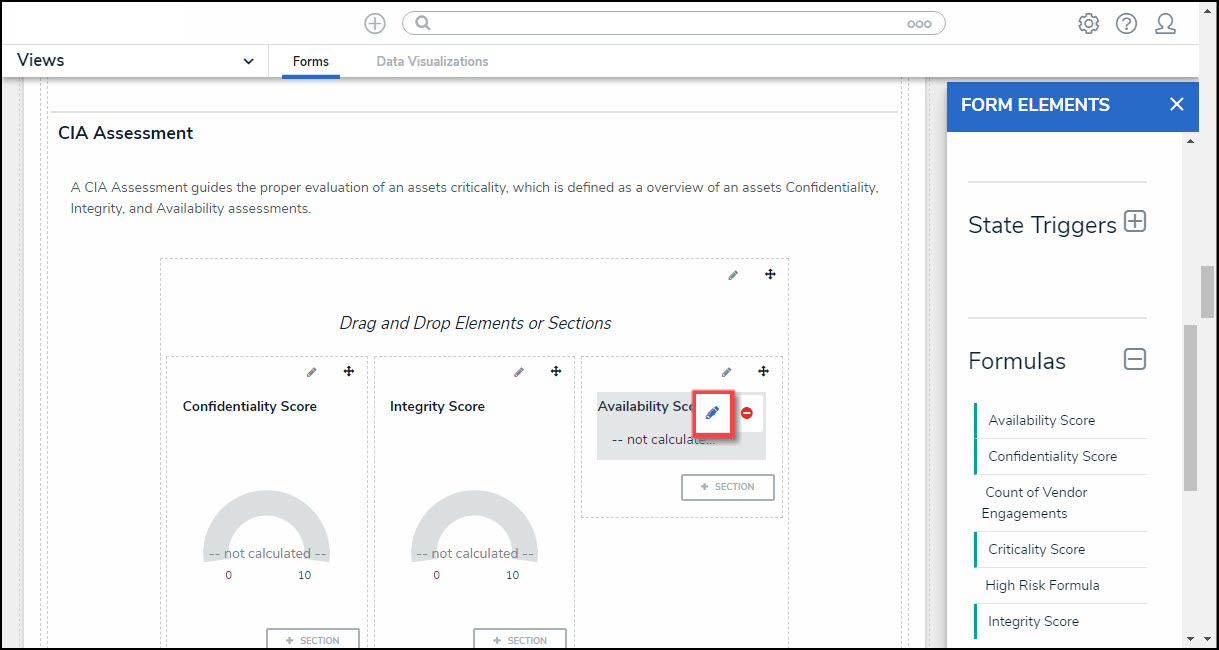
Task: Open the settings gear menu
Action: click(x=1088, y=24)
